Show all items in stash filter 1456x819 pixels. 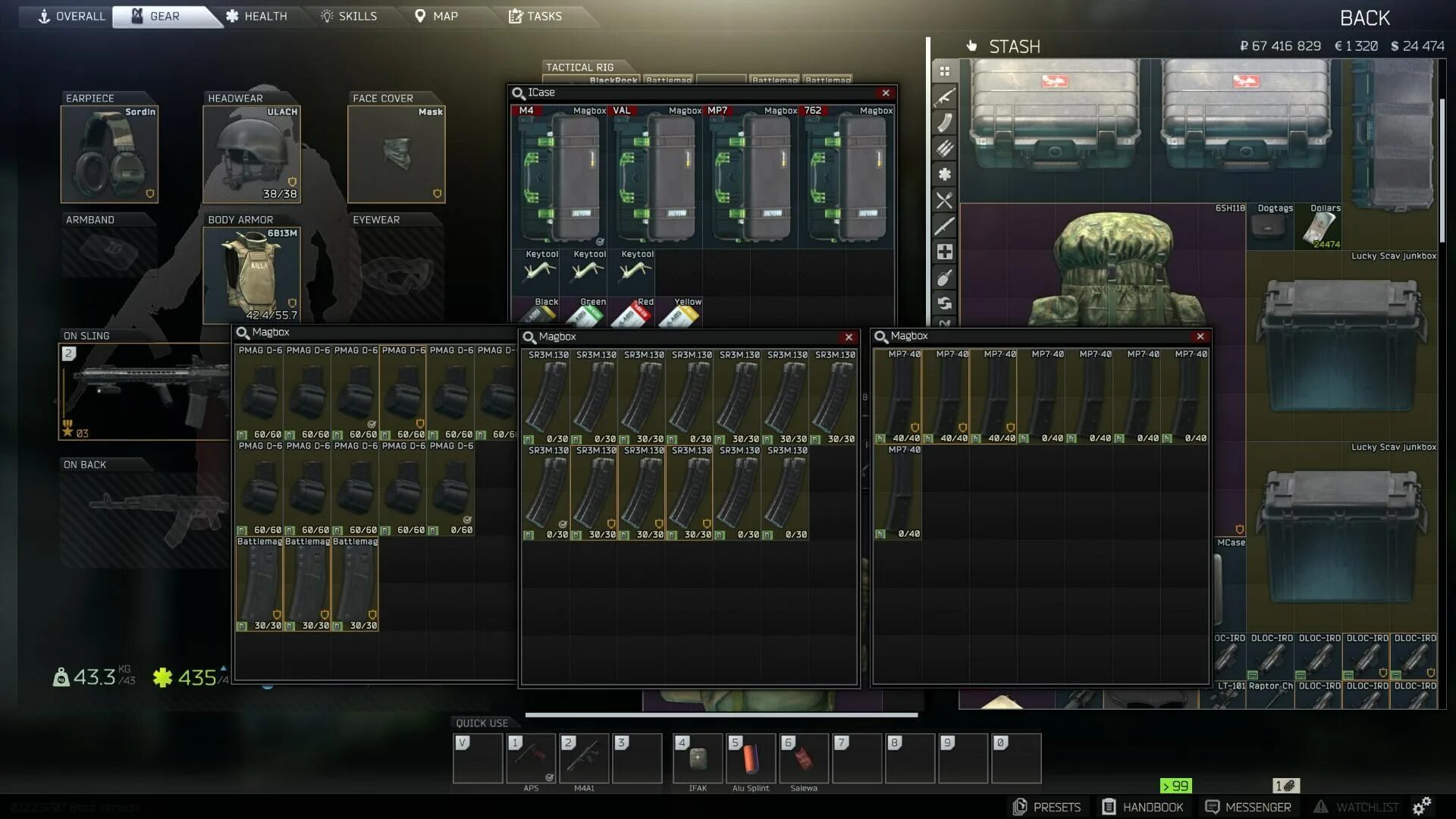(944, 71)
